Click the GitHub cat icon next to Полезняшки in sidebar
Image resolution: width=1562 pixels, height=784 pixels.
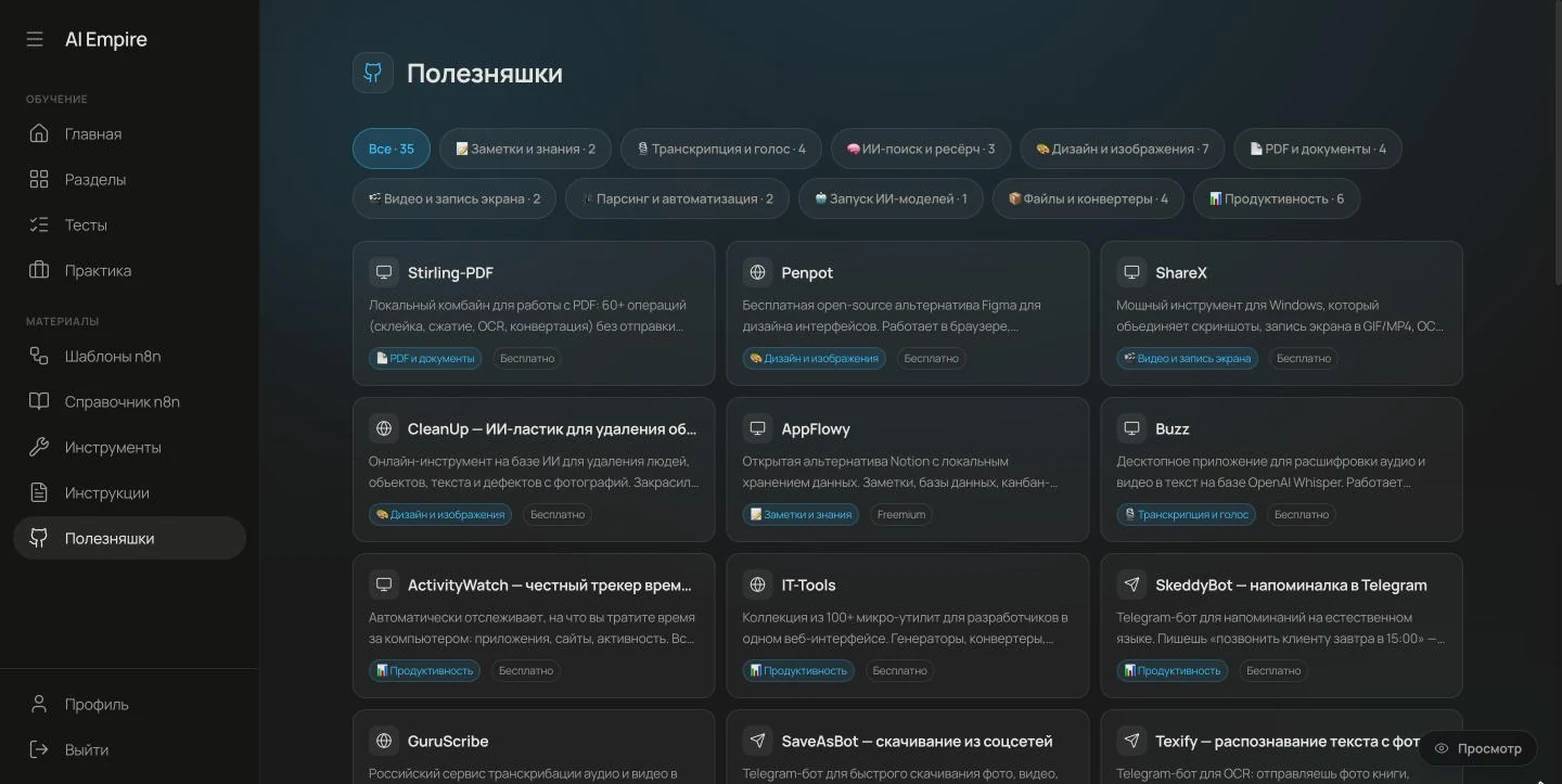[39, 538]
